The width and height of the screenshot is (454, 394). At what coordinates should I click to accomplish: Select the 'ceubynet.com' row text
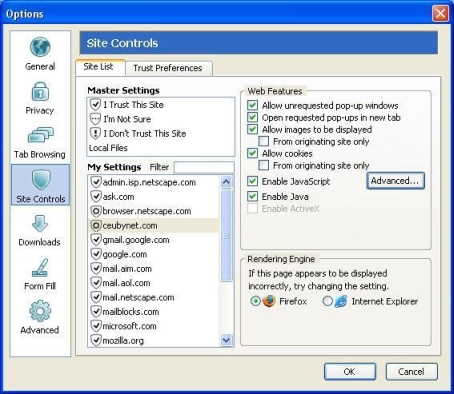pyautogui.click(x=130, y=226)
